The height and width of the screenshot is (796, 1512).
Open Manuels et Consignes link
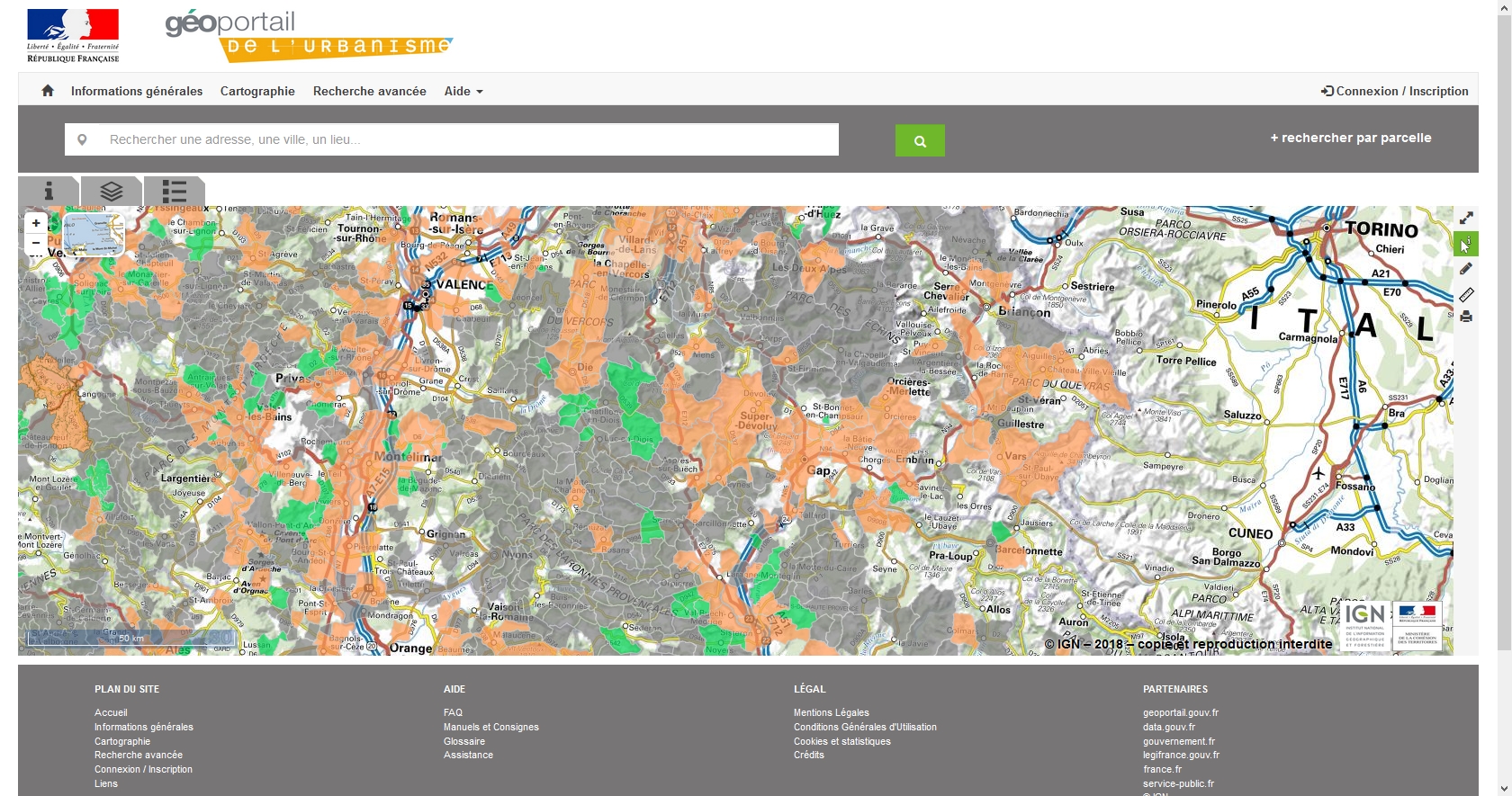coord(491,727)
